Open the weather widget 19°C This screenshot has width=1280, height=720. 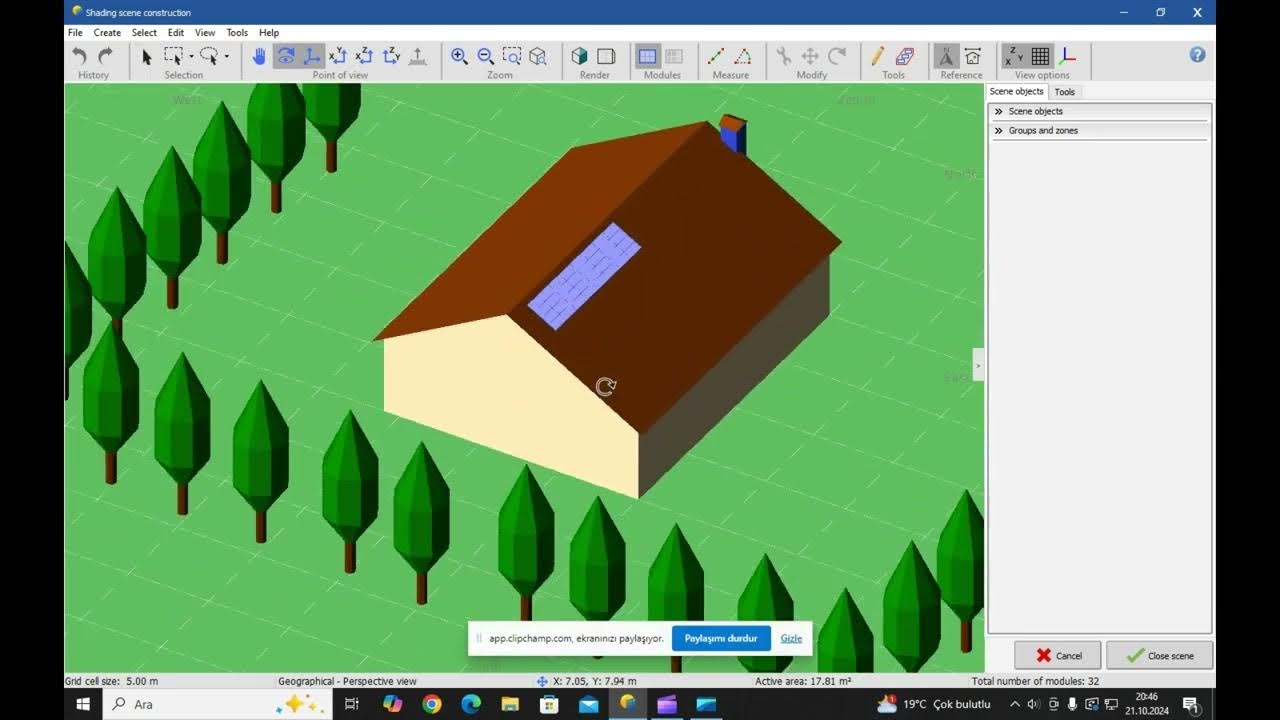(x=934, y=704)
